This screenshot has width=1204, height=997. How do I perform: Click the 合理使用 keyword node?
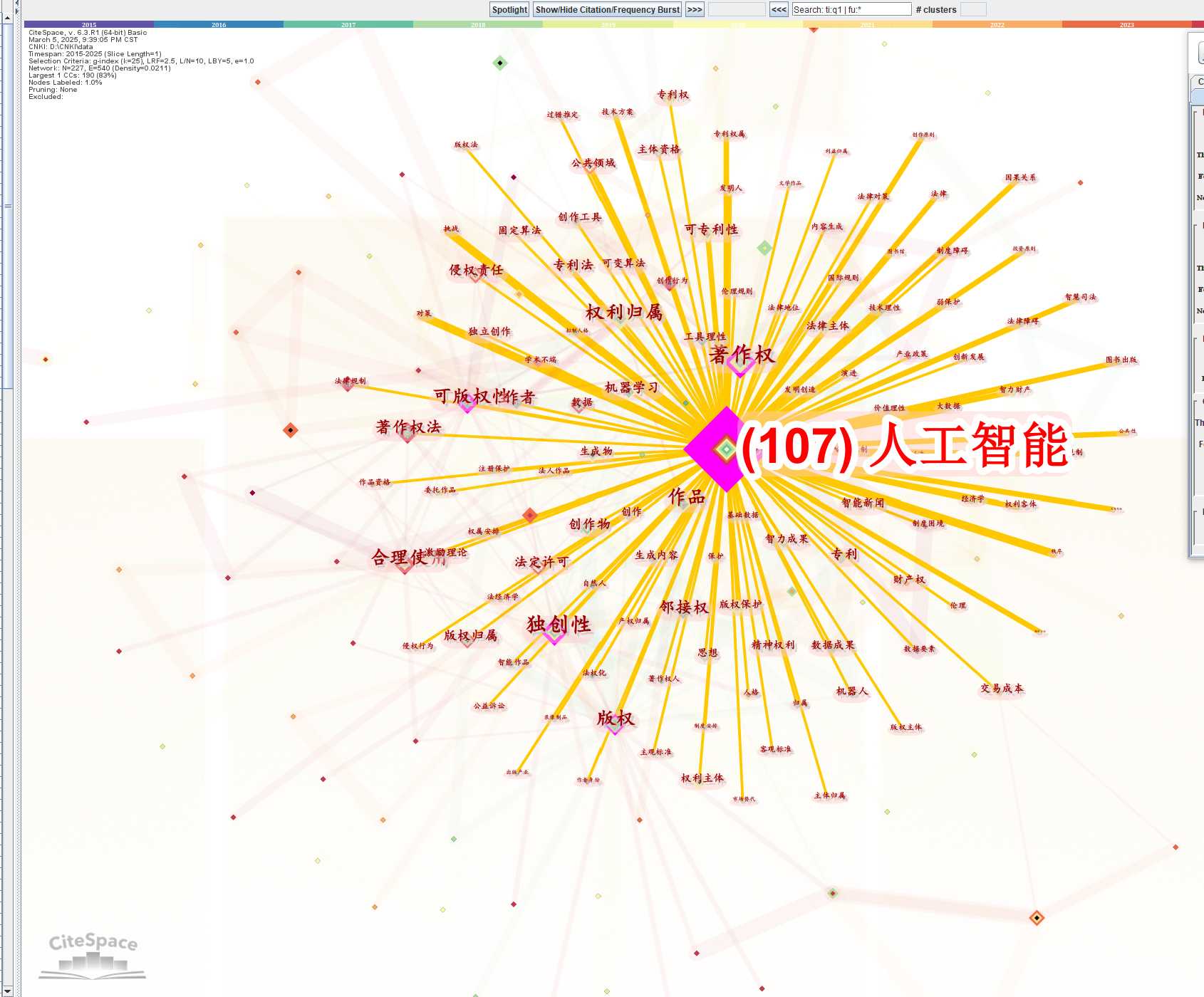(x=405, y=565)
